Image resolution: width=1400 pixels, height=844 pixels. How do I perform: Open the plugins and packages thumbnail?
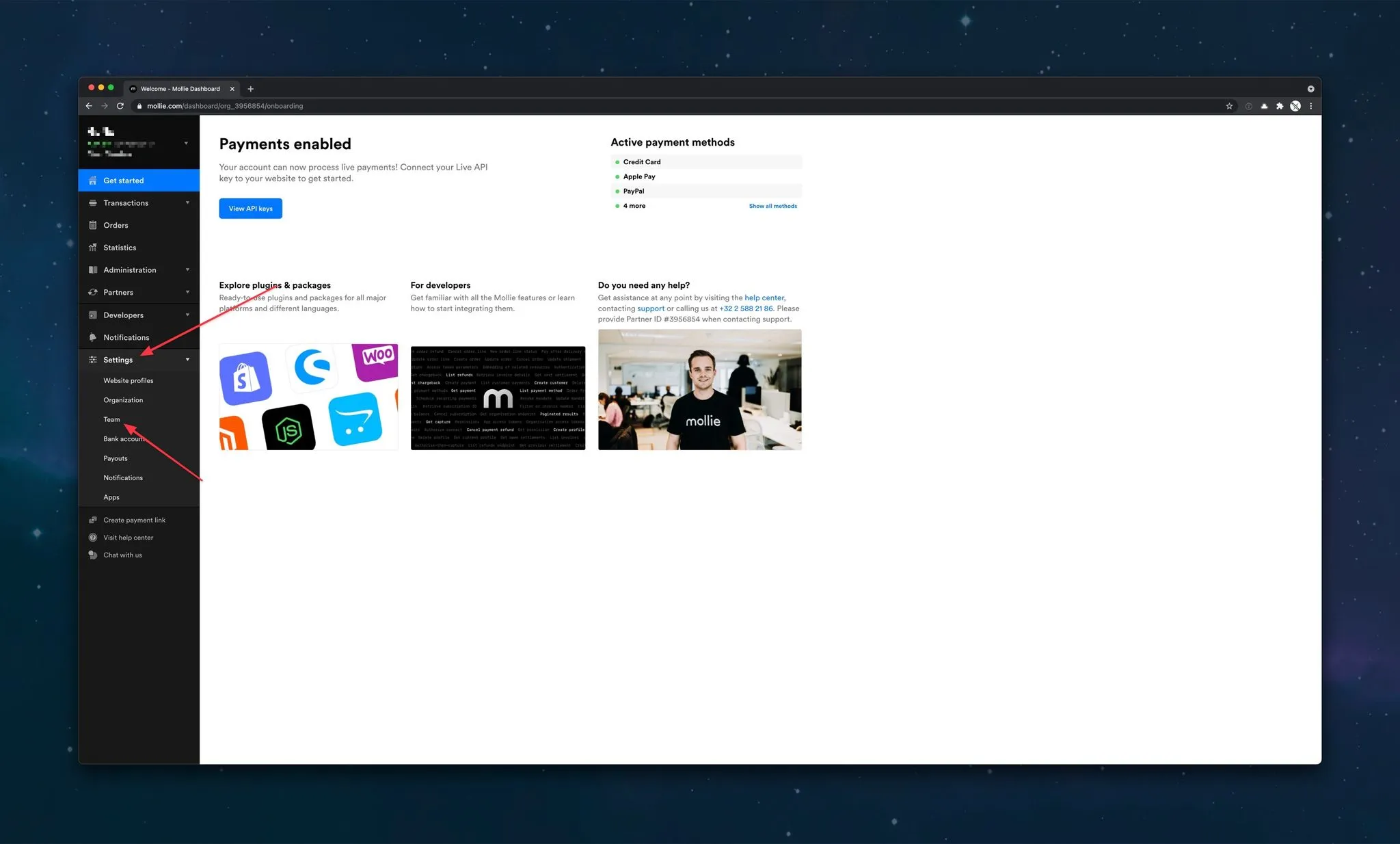click(308, 397)
